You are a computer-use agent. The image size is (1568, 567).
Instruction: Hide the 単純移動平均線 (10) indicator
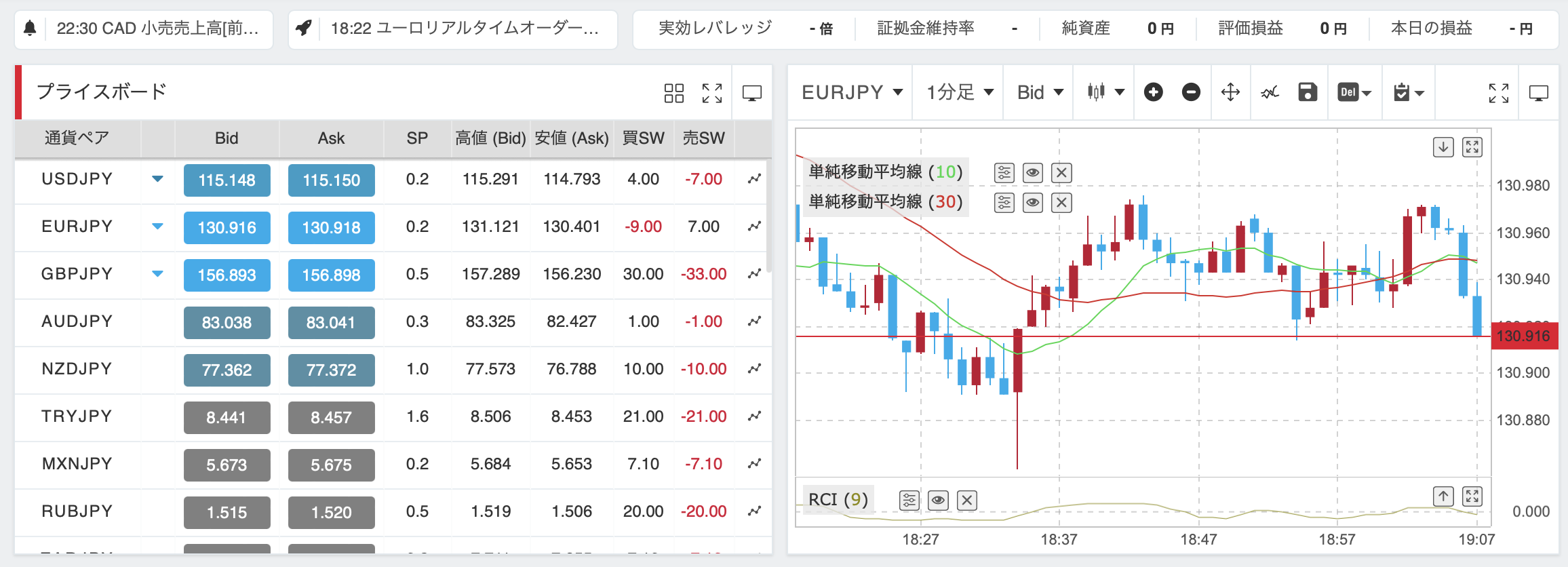[x=1032, y=172]
